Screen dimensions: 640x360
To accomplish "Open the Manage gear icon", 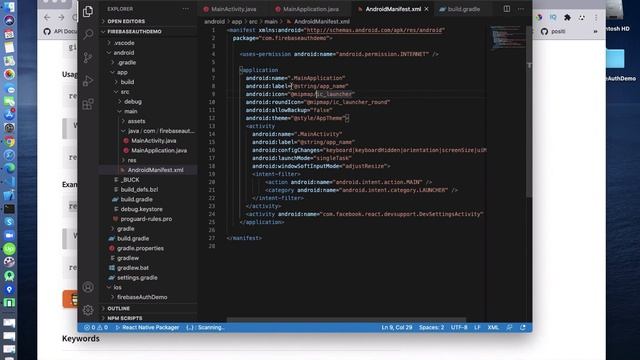I will (x=88, y=310).
